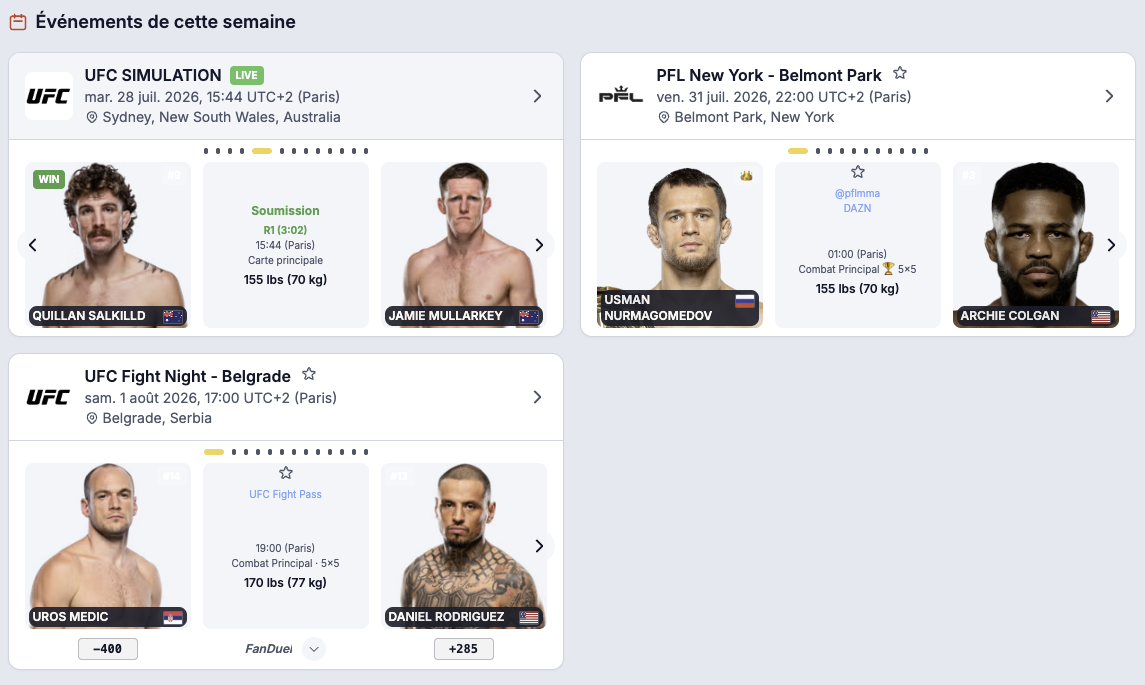Open the @pflmma broadcast link

point(857,194)
